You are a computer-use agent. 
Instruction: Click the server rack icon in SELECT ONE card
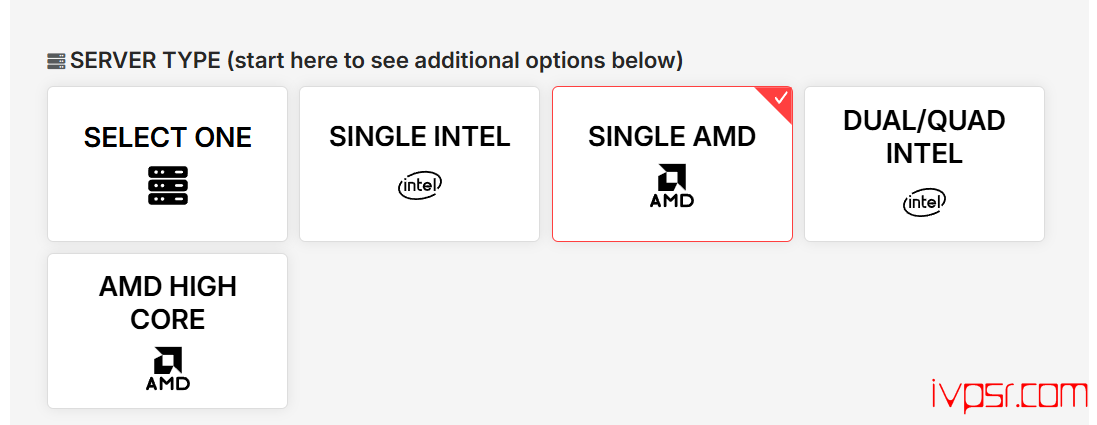(167, 186)
